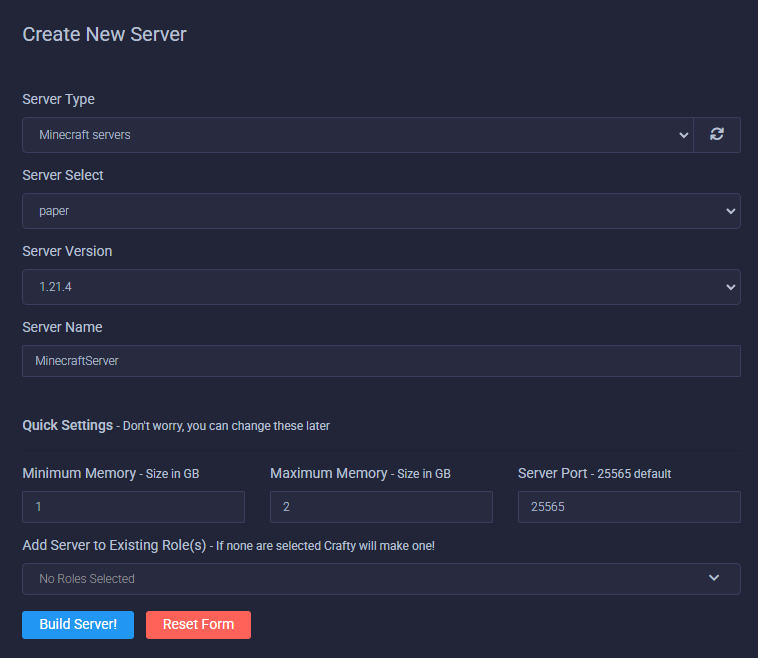Click the Server Type label
Viewport: 758px width, 658px height.
pos(58,99)
